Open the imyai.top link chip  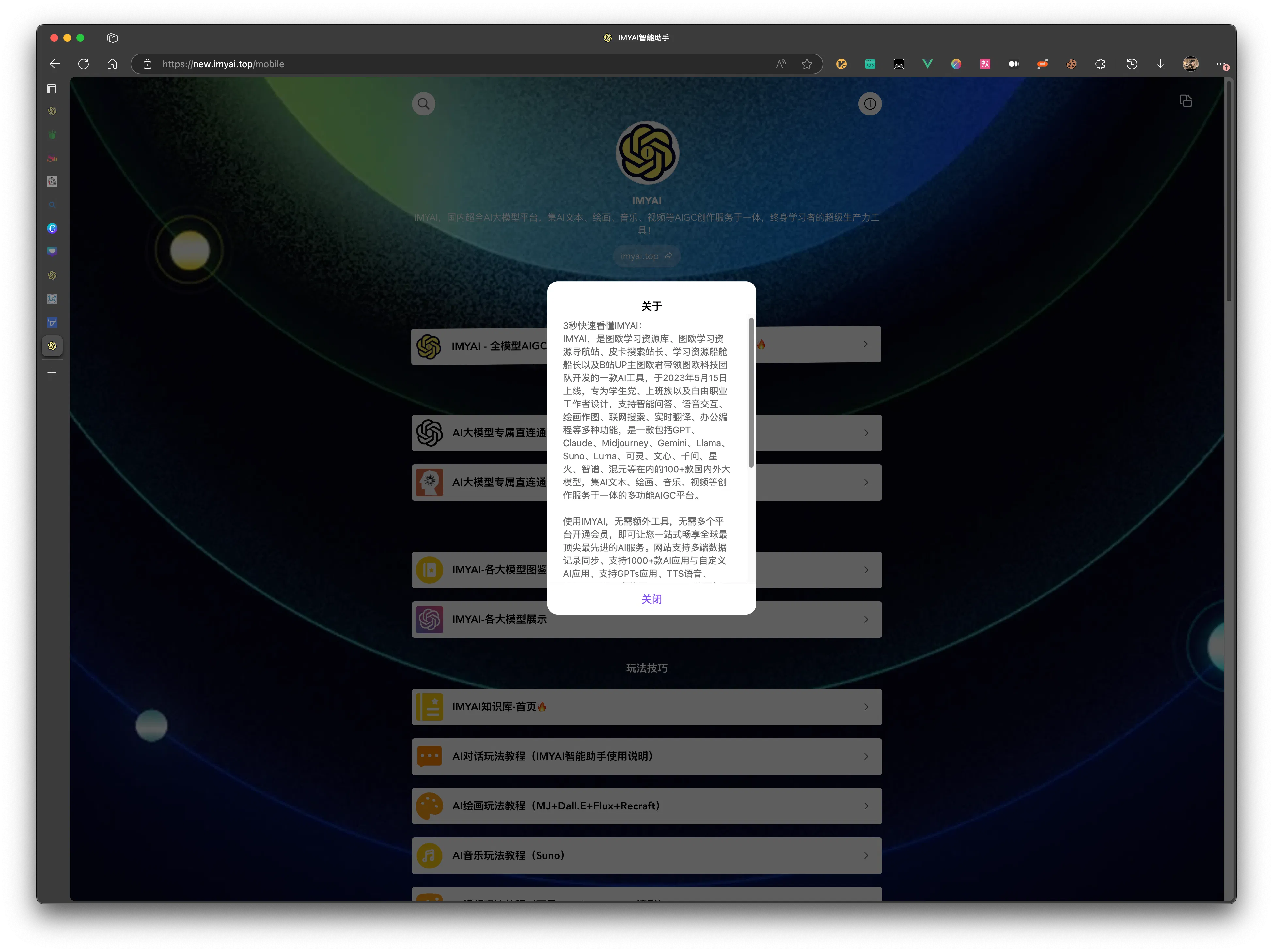click(x=646, y=256)
